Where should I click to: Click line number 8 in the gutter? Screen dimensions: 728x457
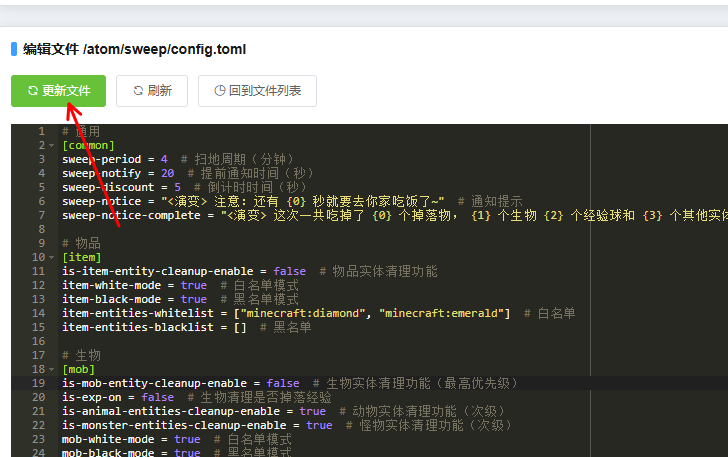click(40, 229)
